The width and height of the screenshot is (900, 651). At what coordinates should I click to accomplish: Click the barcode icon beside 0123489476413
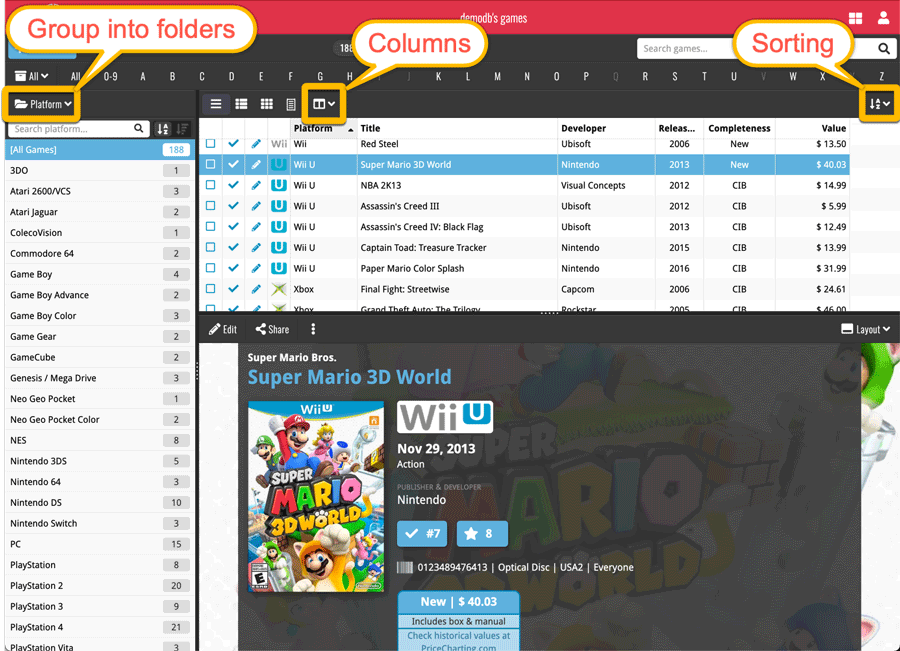click(x=405, y=567)
